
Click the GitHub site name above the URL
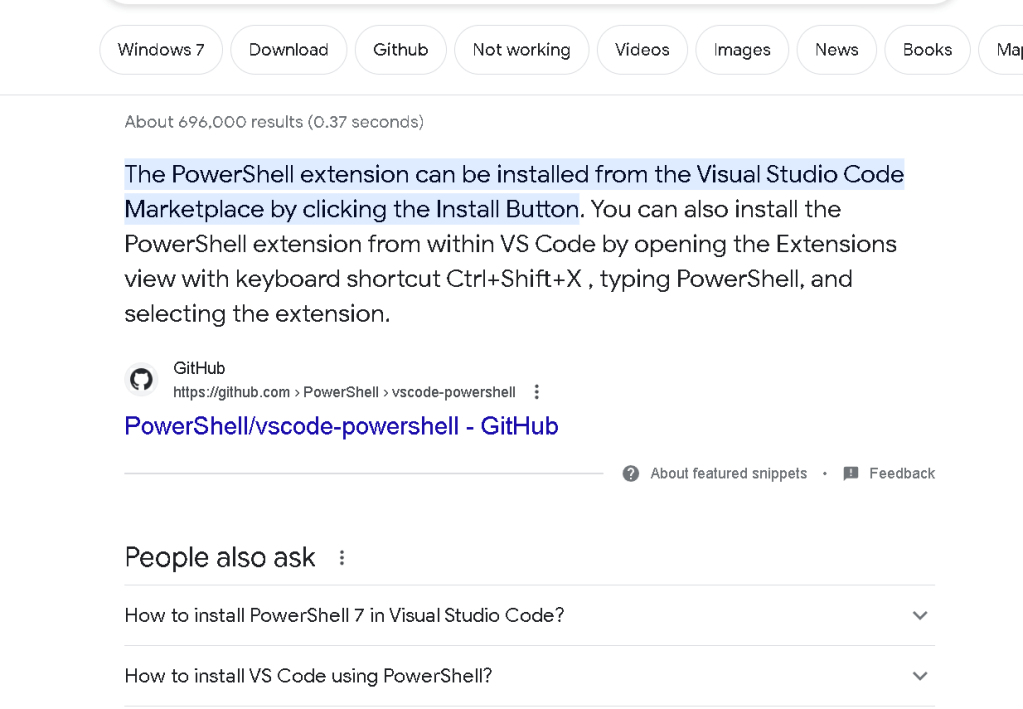pyautogui.click(x=199, y=368)
